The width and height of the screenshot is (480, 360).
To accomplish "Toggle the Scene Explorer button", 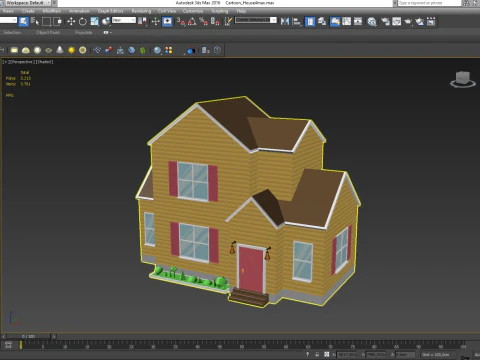I will point(310,22).
